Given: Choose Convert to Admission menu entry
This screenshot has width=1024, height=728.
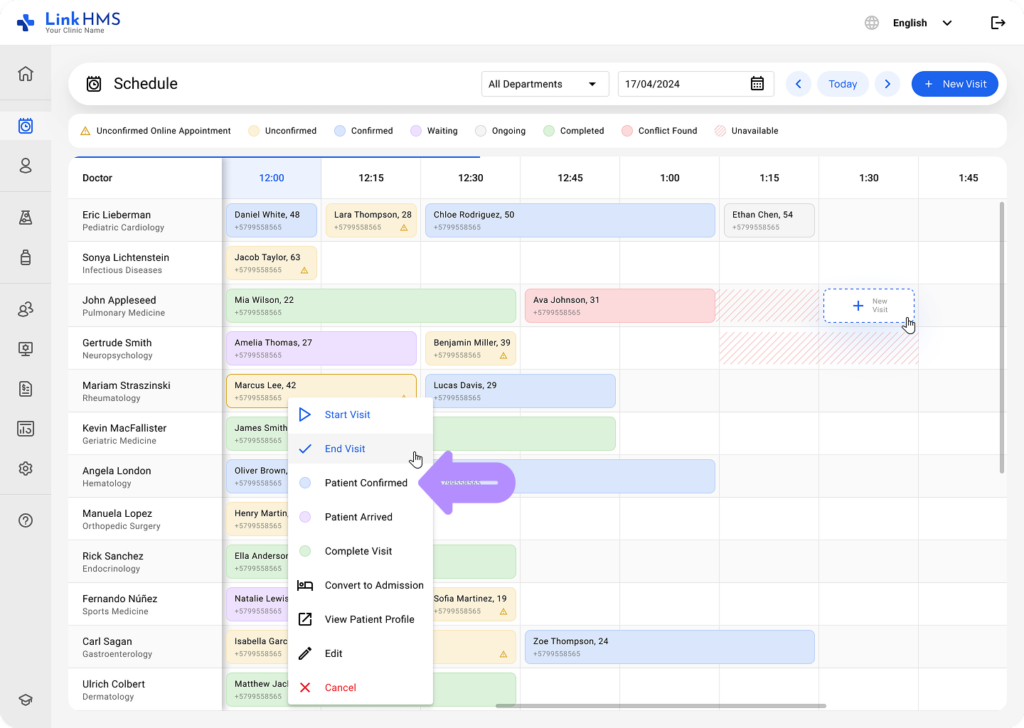Looking at the screenshot, I should pos(360,585).
